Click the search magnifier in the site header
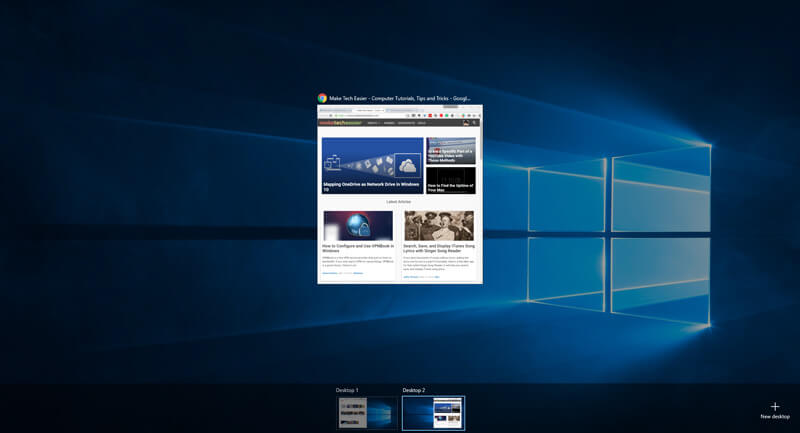Viewport: 800px width, 433px height. click(474, 123)
